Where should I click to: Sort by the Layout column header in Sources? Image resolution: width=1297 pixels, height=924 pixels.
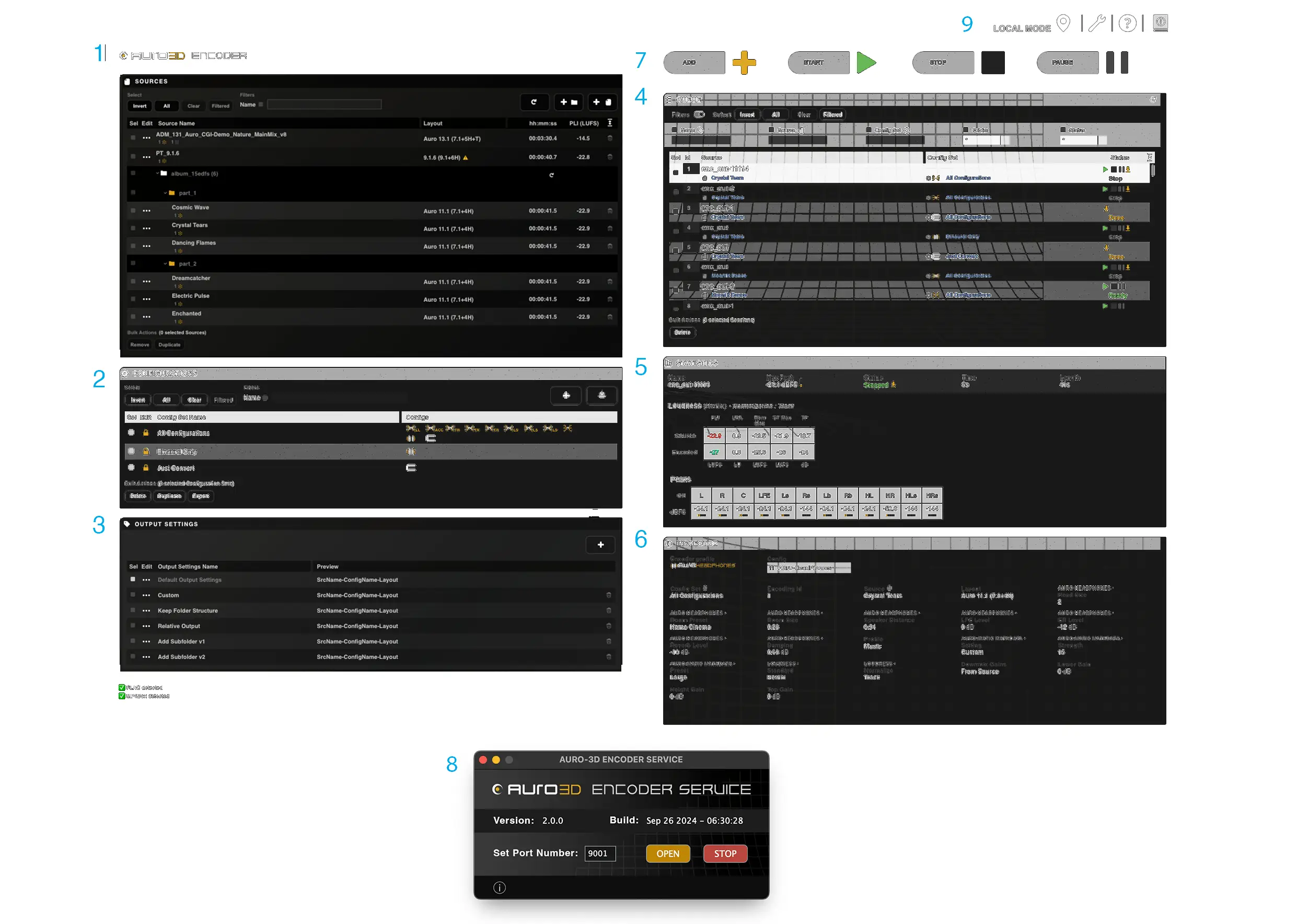(x=433, y=123)
